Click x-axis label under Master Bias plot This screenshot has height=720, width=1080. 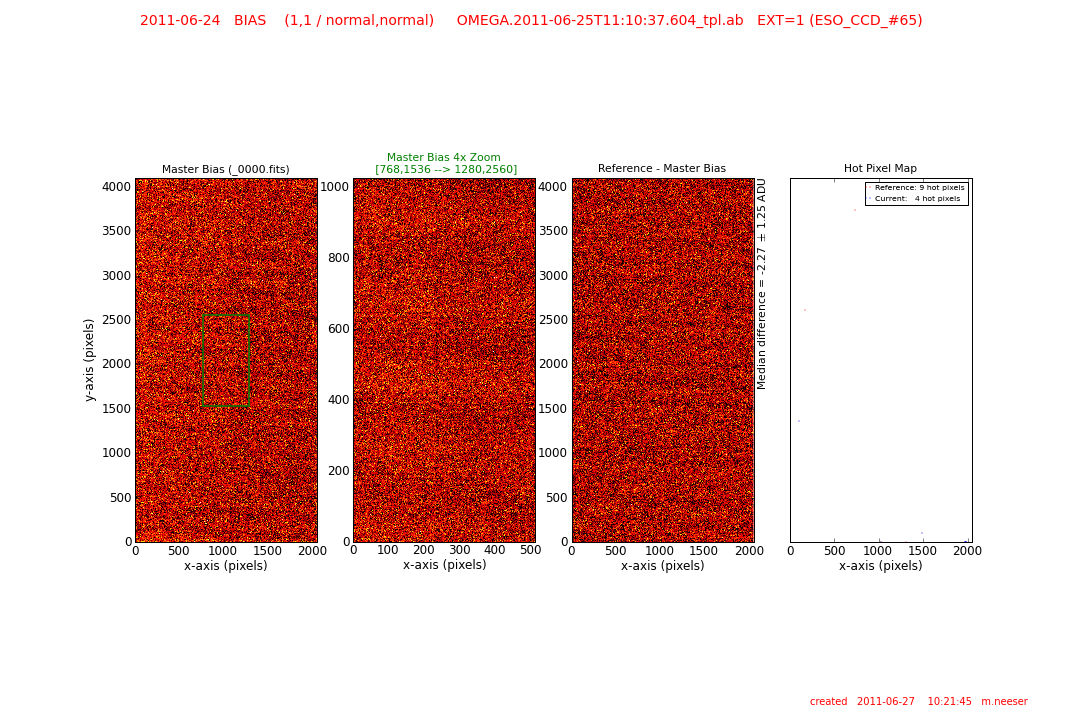click(226, 566)
